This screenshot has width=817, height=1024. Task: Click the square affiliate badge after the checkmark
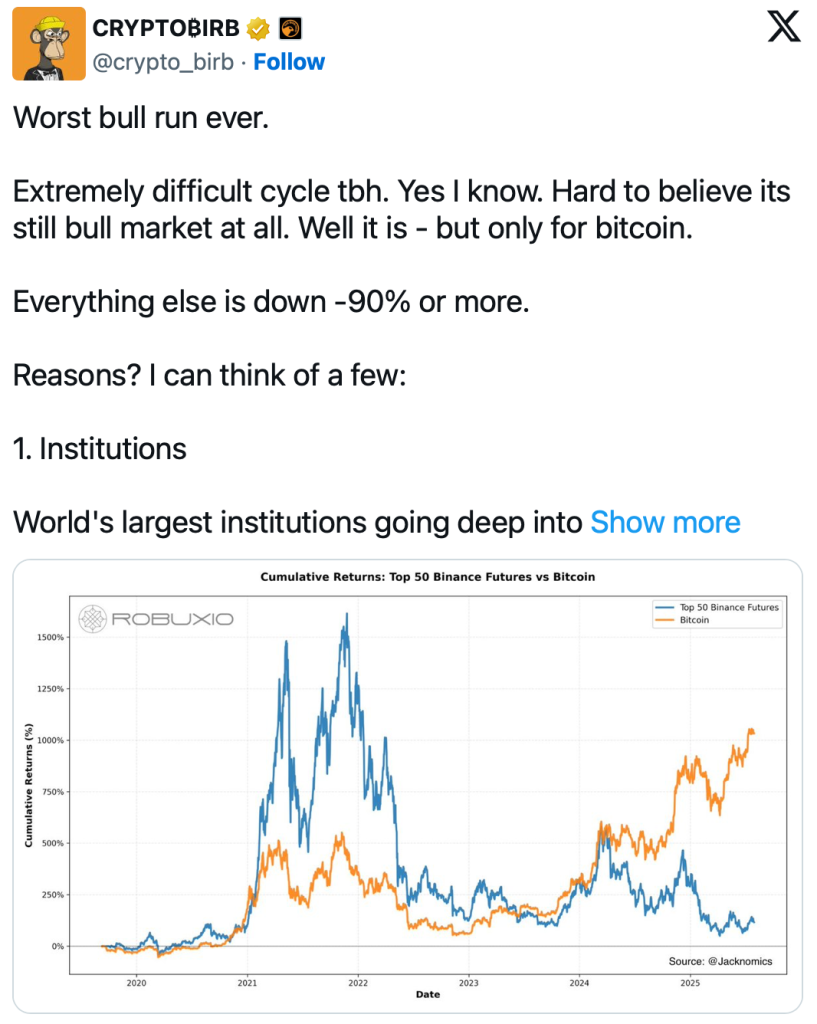(290, 29)
